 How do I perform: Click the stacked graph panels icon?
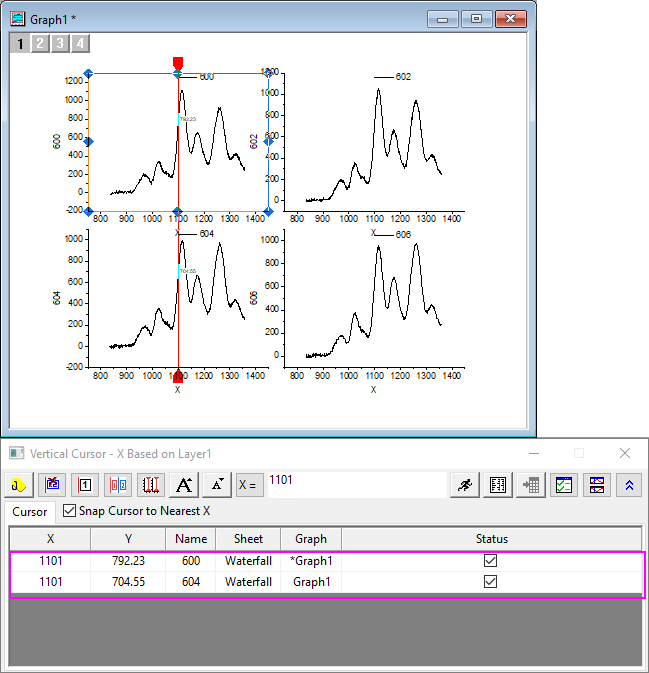(597, 485)
